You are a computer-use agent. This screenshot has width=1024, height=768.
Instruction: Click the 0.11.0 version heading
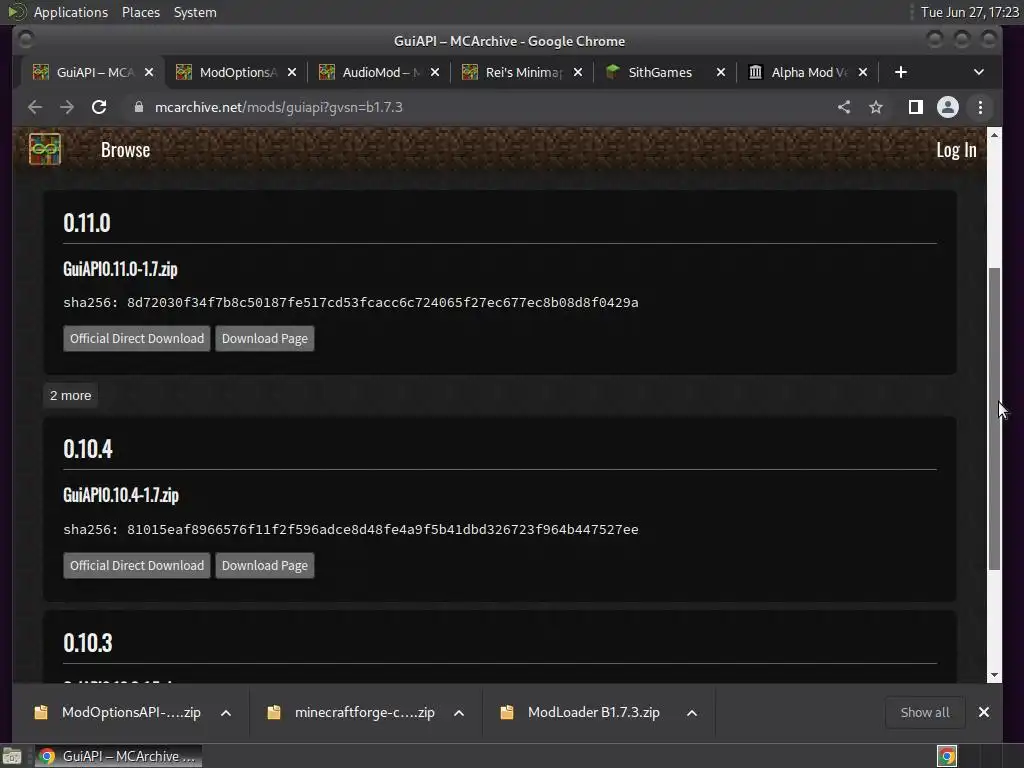tap(87, 223)
